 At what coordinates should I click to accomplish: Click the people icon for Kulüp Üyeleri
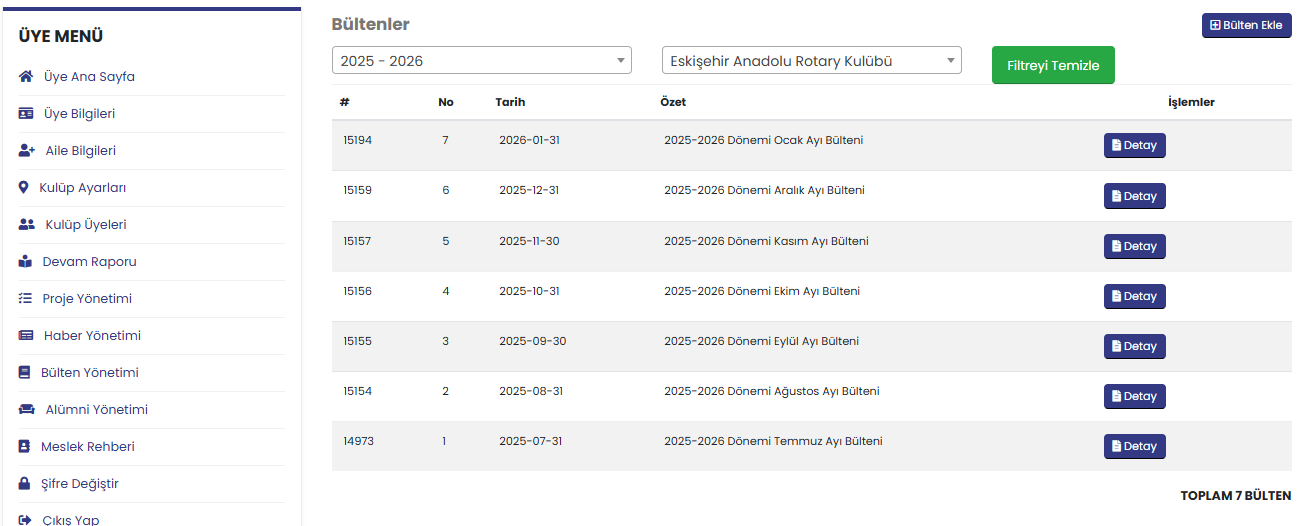pyautogui.click(x=27, y=225)
